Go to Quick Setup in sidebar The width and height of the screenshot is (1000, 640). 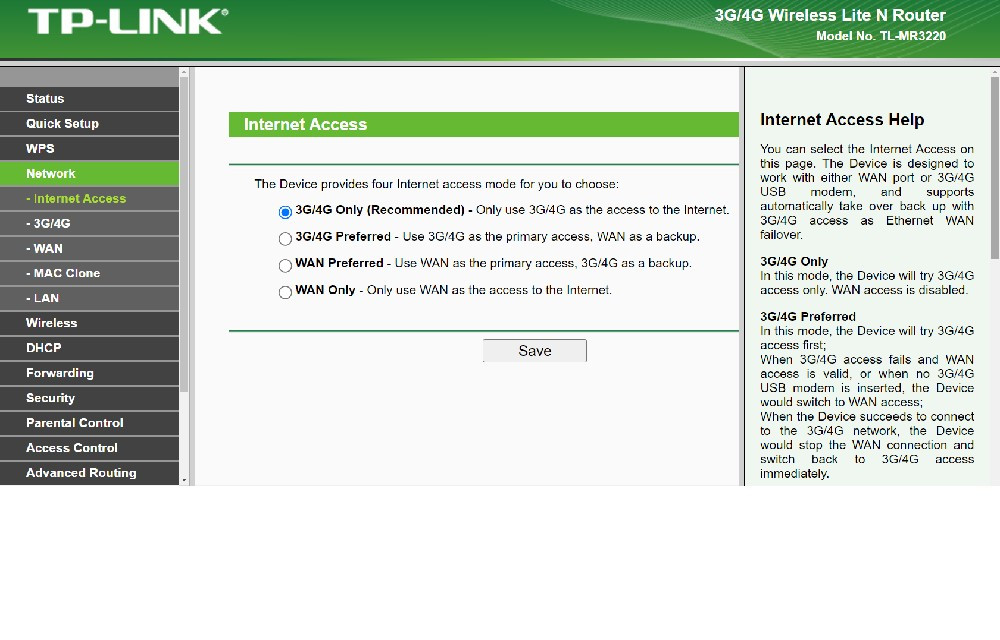point(62,124)
